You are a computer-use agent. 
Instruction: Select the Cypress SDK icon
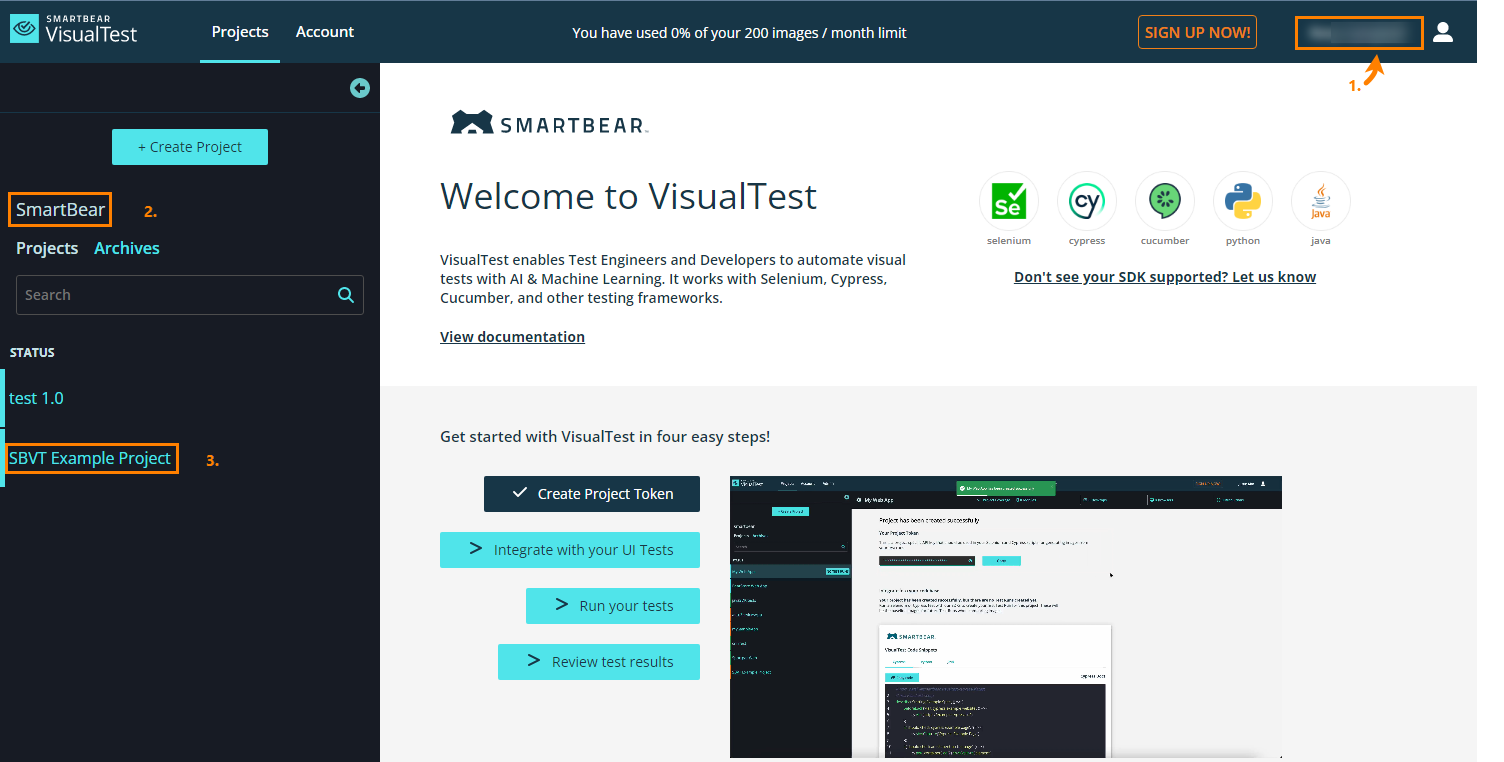tap(1086, 202)
